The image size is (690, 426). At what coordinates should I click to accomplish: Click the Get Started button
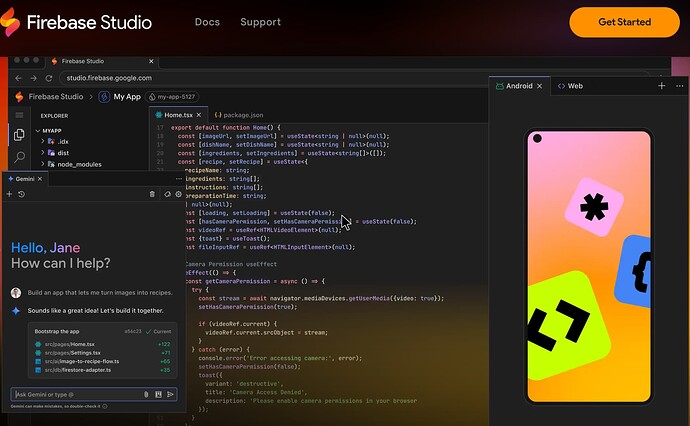coord(624,22)
